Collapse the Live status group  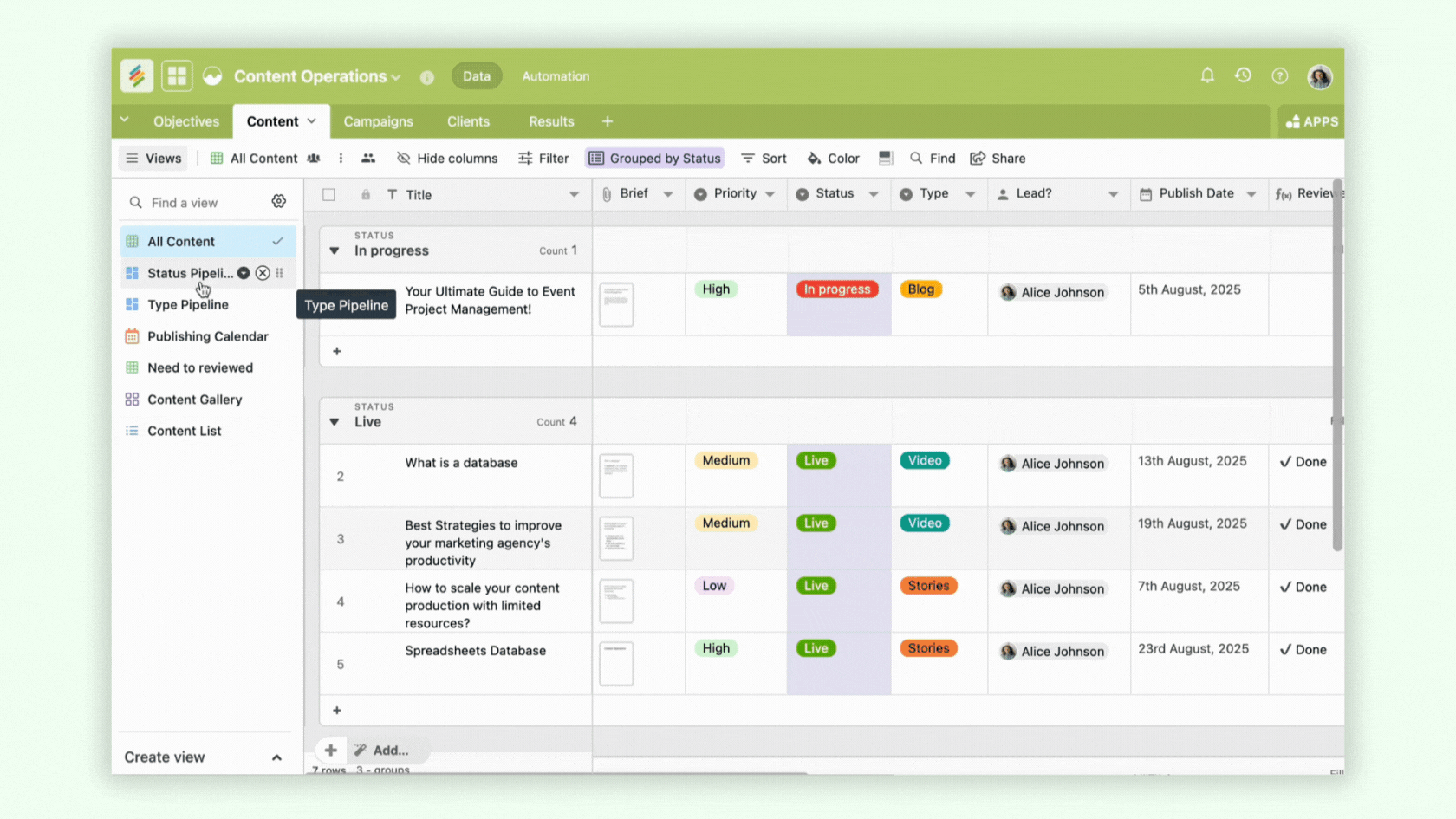click(335, 422)
